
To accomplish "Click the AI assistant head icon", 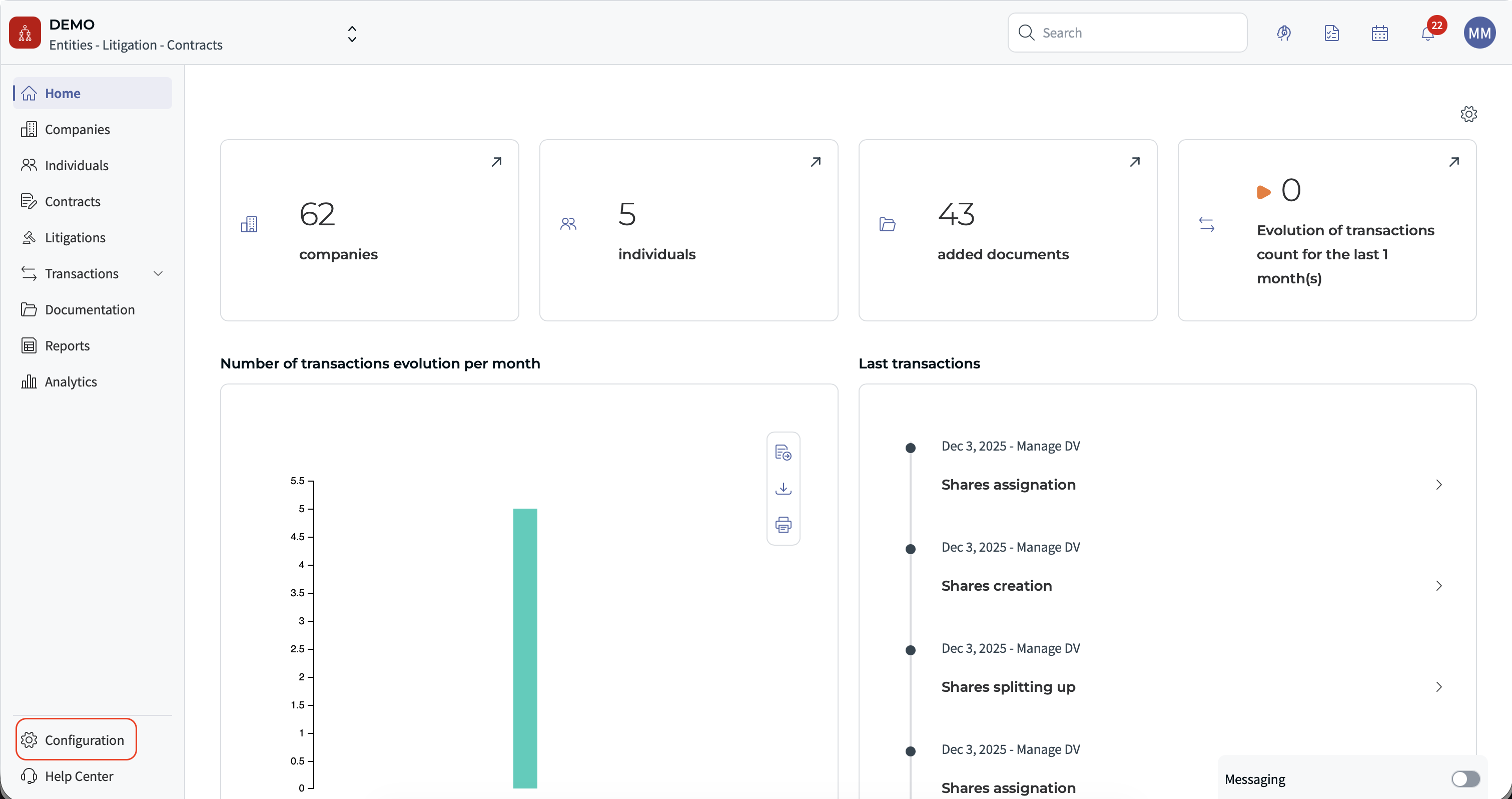I will (1284, 34).
